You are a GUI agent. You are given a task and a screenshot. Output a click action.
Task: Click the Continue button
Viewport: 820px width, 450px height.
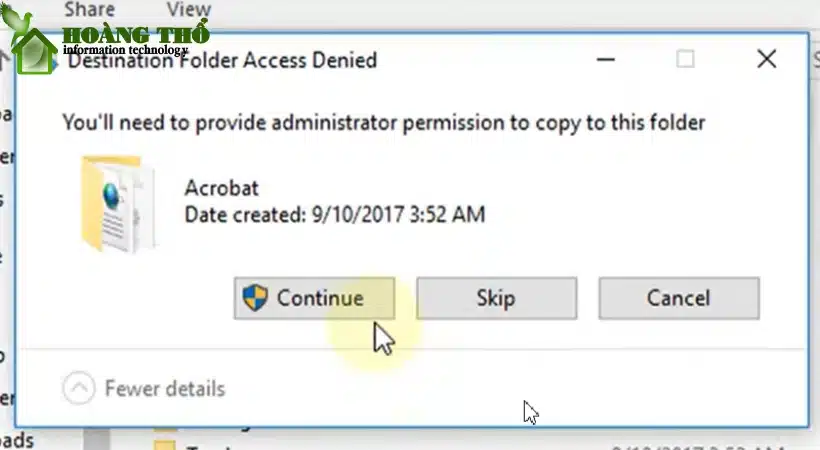(314, 298)
